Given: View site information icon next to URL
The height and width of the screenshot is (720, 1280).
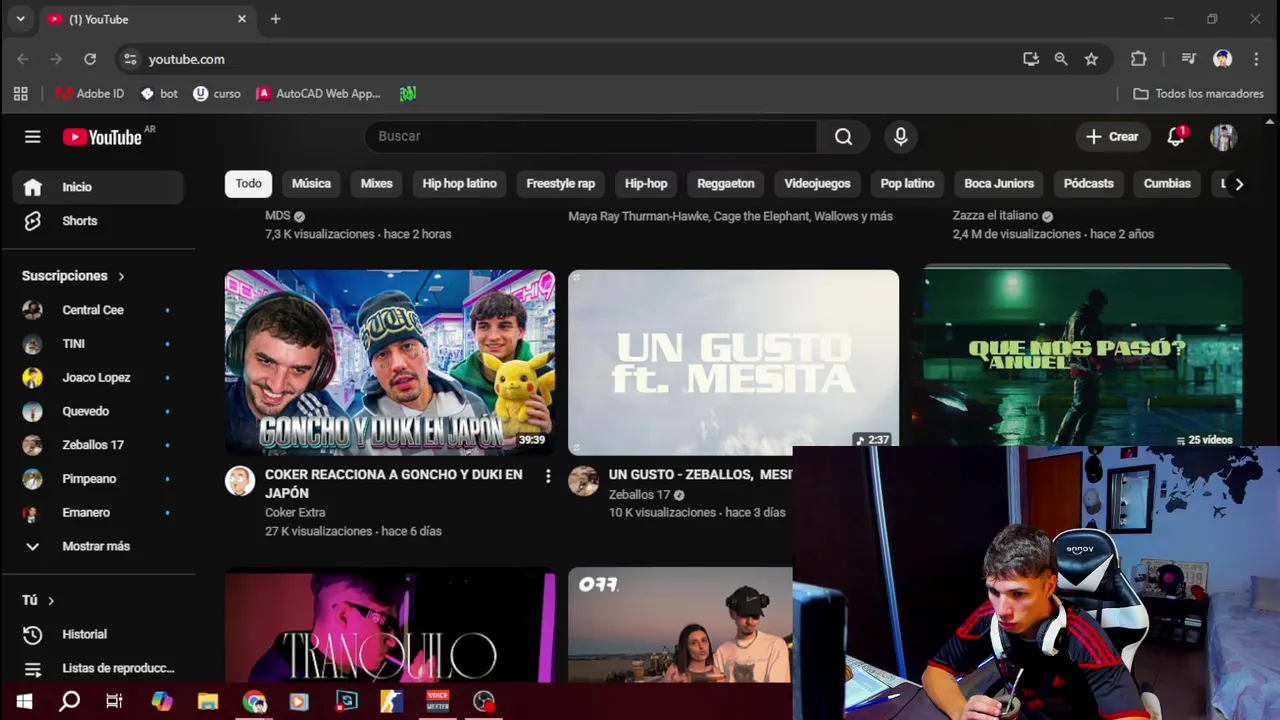Looking at the screenshot, I should click(x=130, y=59).
